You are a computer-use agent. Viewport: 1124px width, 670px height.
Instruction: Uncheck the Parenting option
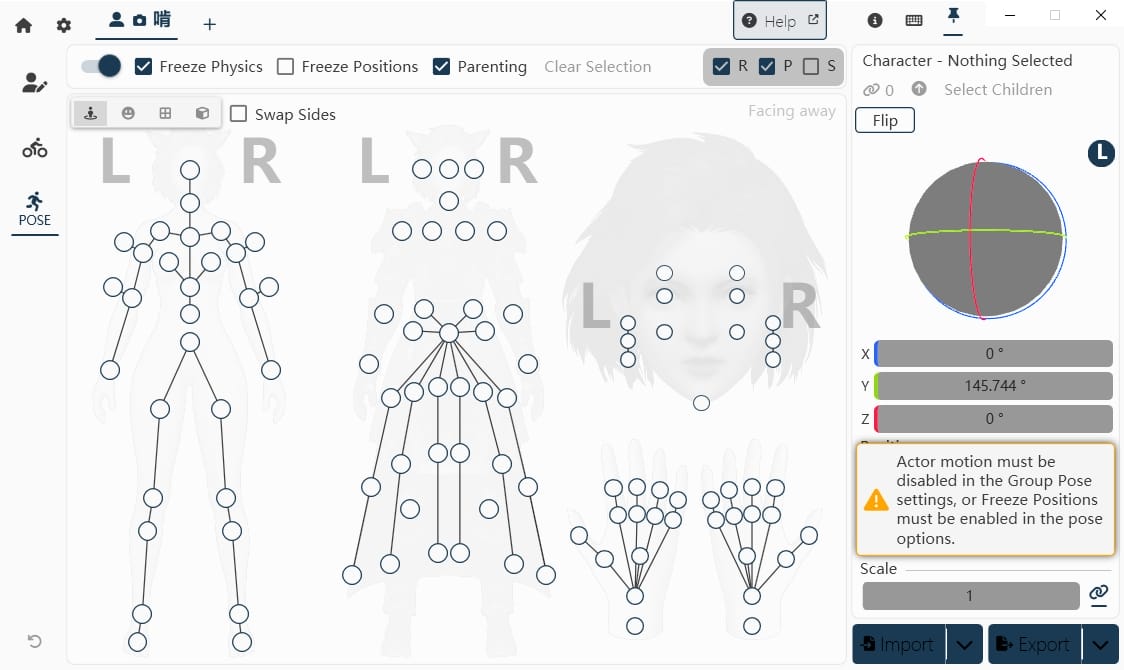click(442, 67)
